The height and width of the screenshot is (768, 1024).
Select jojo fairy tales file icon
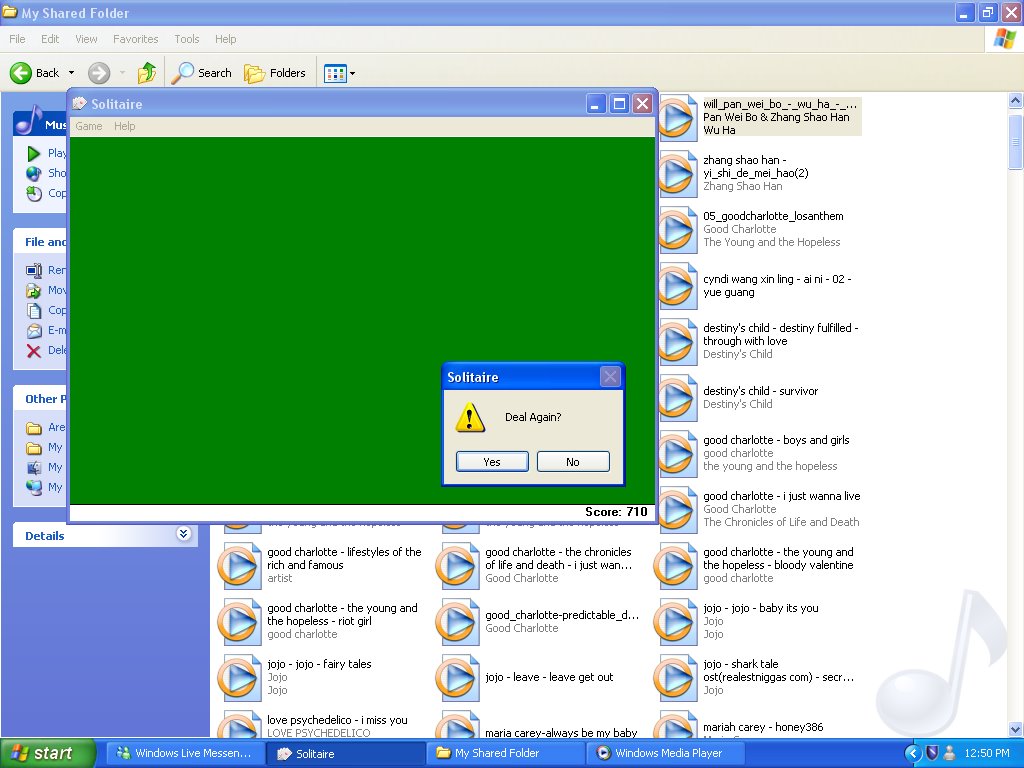click(x=238, y=678)
